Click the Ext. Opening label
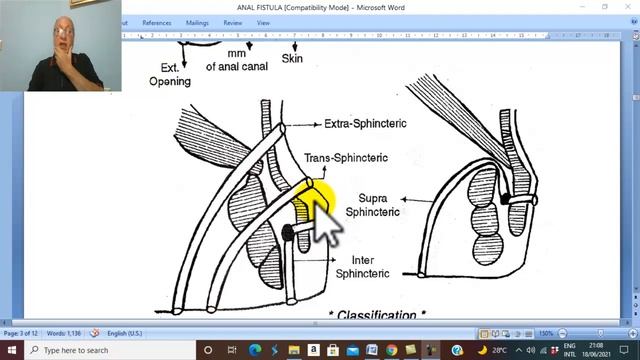Screen dimensions: 640x360 click(x=170, y=74)
